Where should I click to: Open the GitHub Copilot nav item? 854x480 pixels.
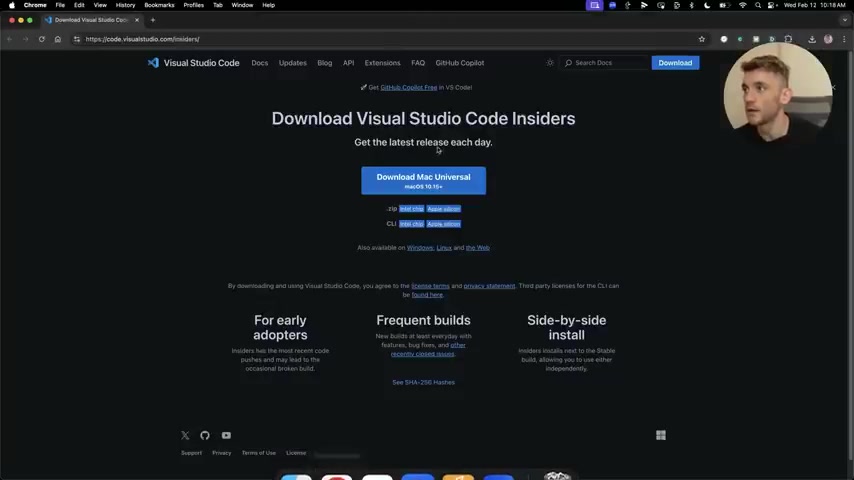click(460, 63)
